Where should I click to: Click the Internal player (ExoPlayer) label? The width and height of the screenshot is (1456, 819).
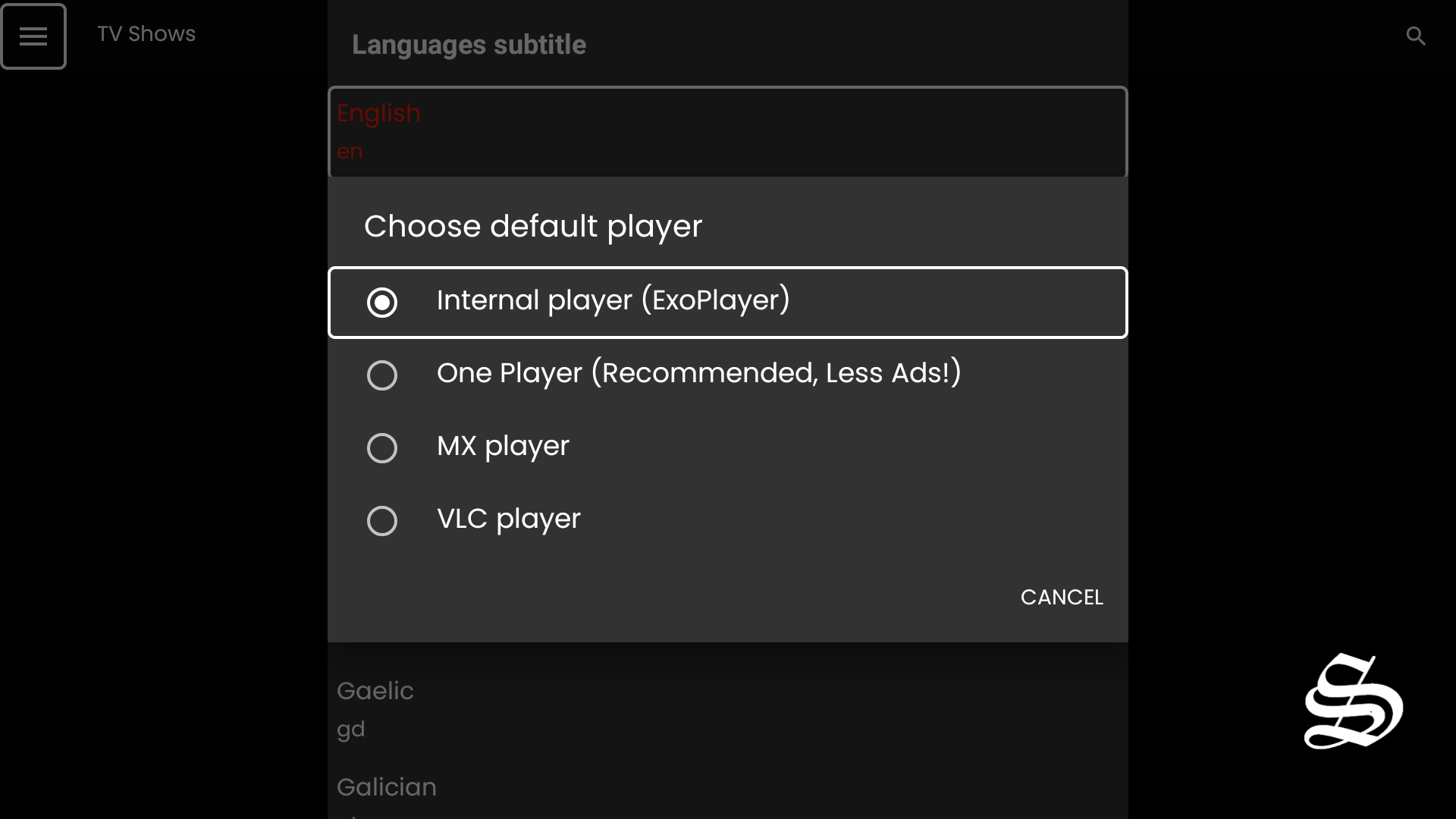click(x=613, y=300)
